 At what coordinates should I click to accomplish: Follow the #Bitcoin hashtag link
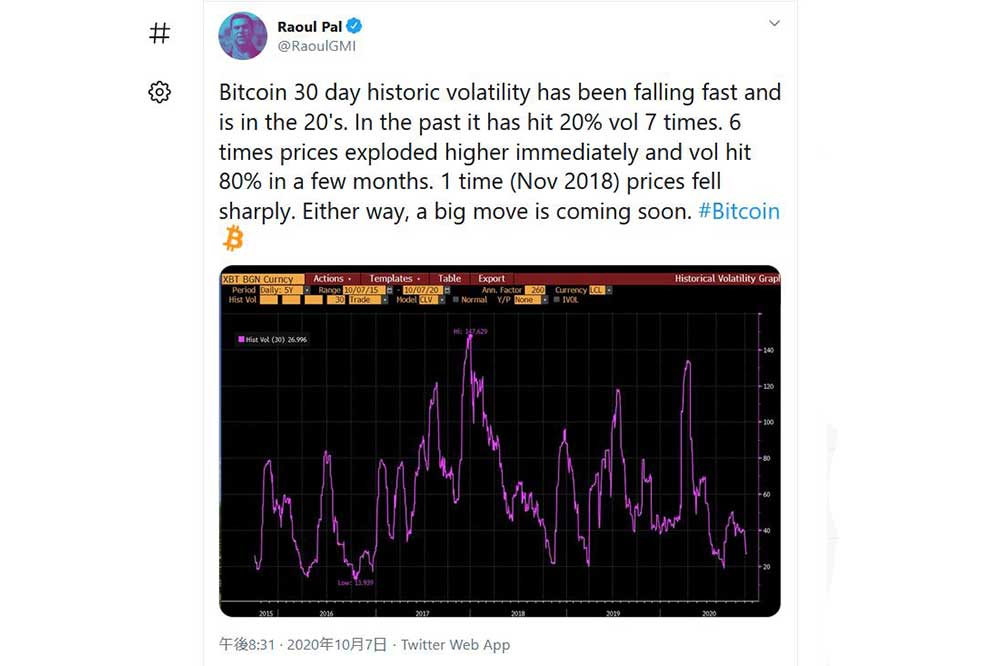coord(739,211)
